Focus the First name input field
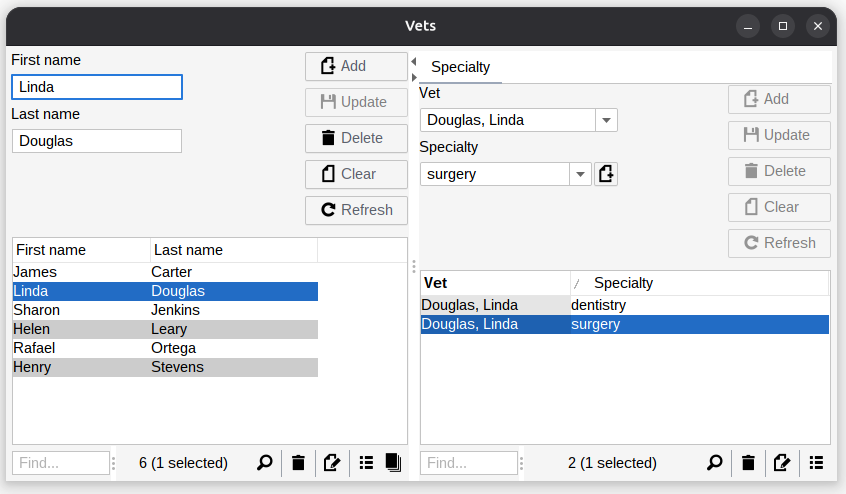This screenshot has height=494, width=846. point(97,87)
